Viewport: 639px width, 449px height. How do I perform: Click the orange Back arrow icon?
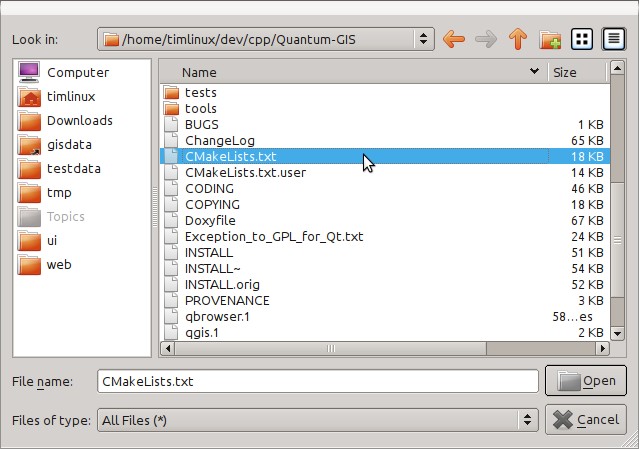(453, 39)
